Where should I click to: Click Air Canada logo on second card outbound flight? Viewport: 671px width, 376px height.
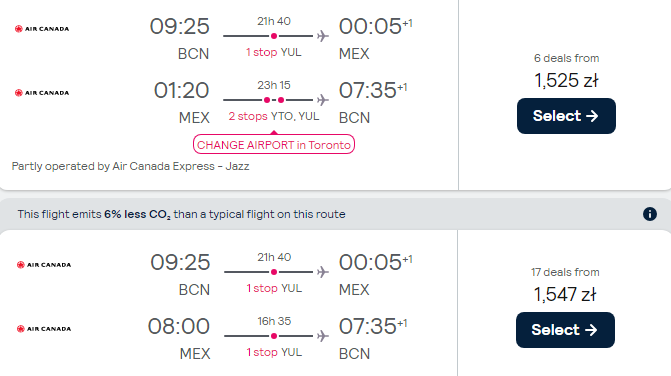point(44,265)
